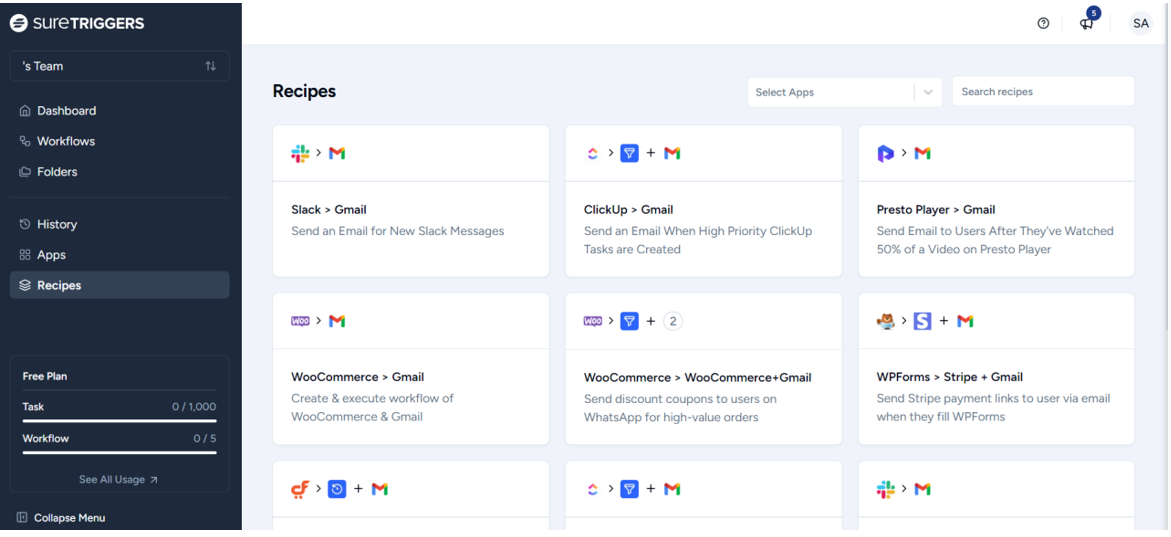This screenshot has width=1171, height=537.
Task: Click Gmail icon on Presto Player card
Action: pyautogui.click(x=922, y=153)
